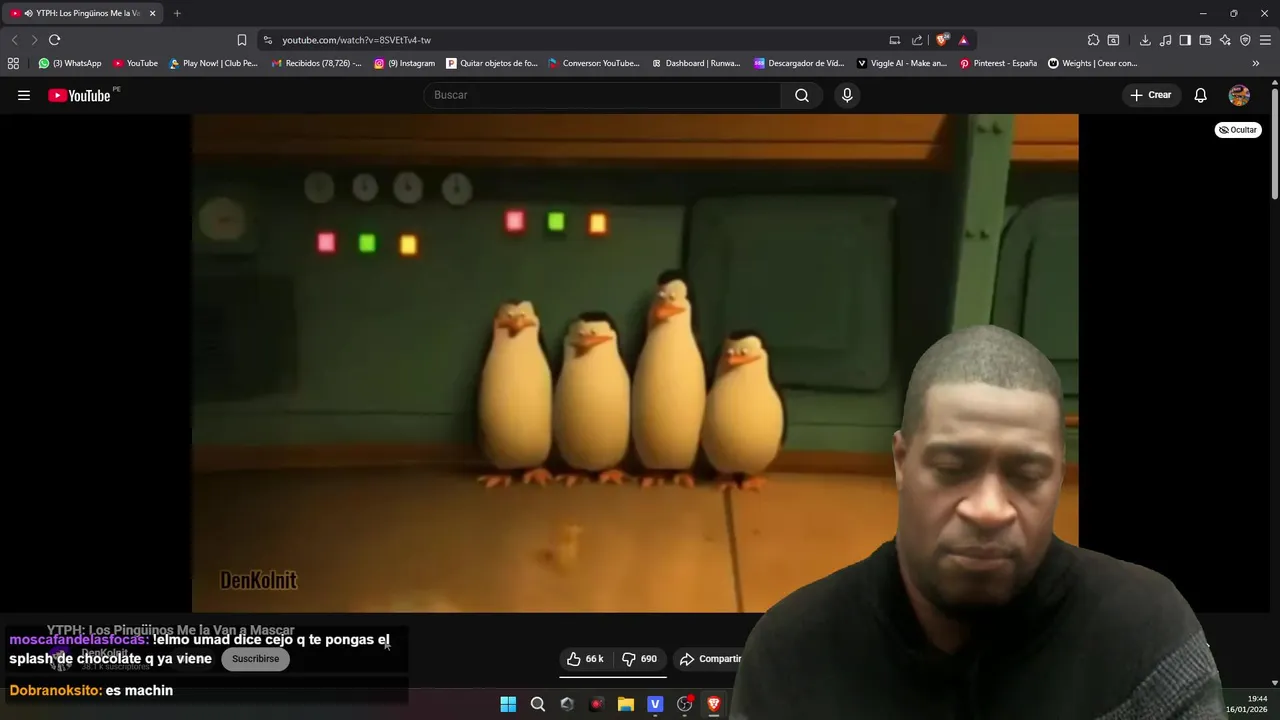Image resolution: width=1280 pixels, height=720 pixels.
Task: Open the Brave Wallet icon
Action: [1205, 40]
